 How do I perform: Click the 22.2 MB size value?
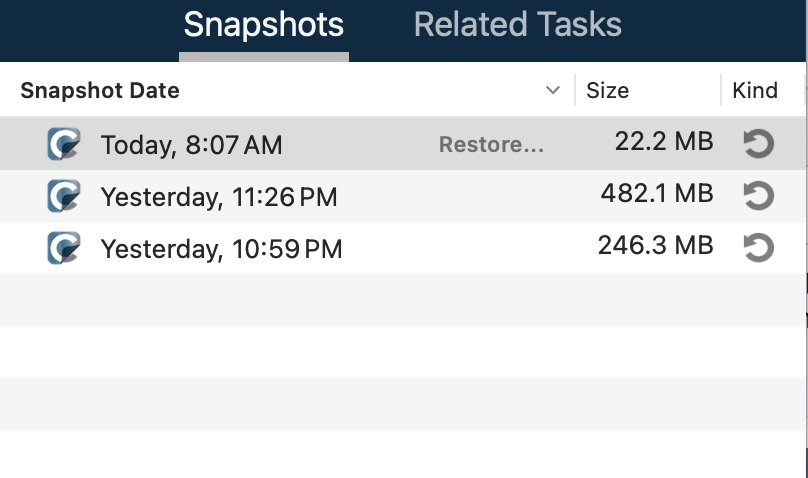click(664, 142)
